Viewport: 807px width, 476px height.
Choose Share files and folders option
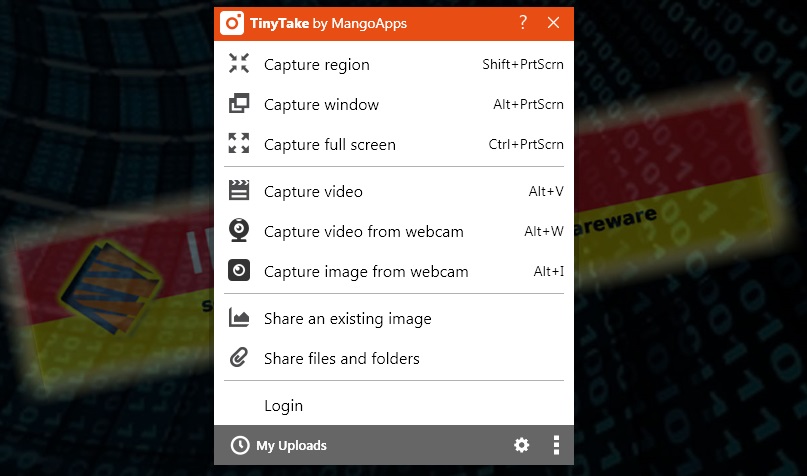(x=342, y=358)
